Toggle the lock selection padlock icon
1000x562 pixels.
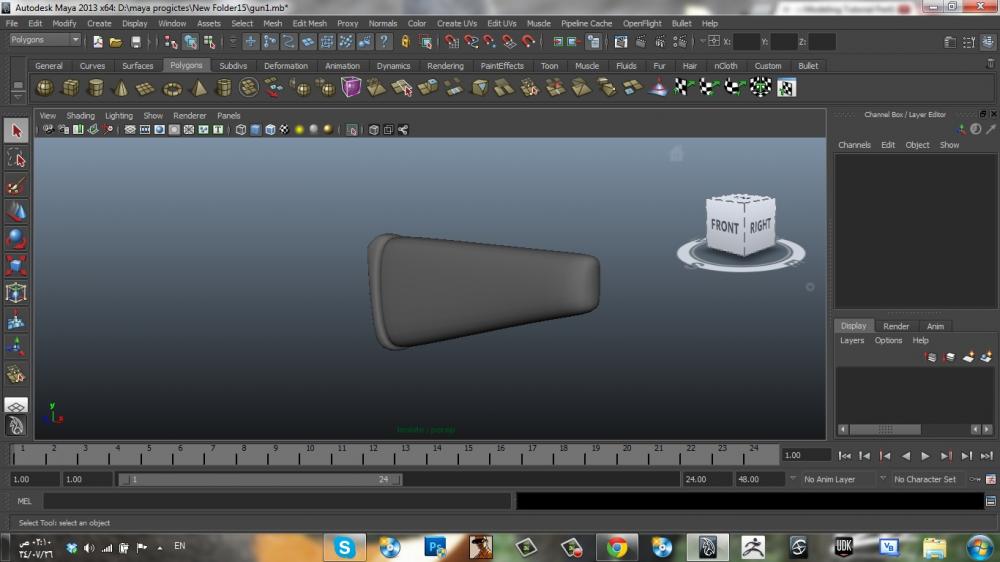(x=405, y=42)
